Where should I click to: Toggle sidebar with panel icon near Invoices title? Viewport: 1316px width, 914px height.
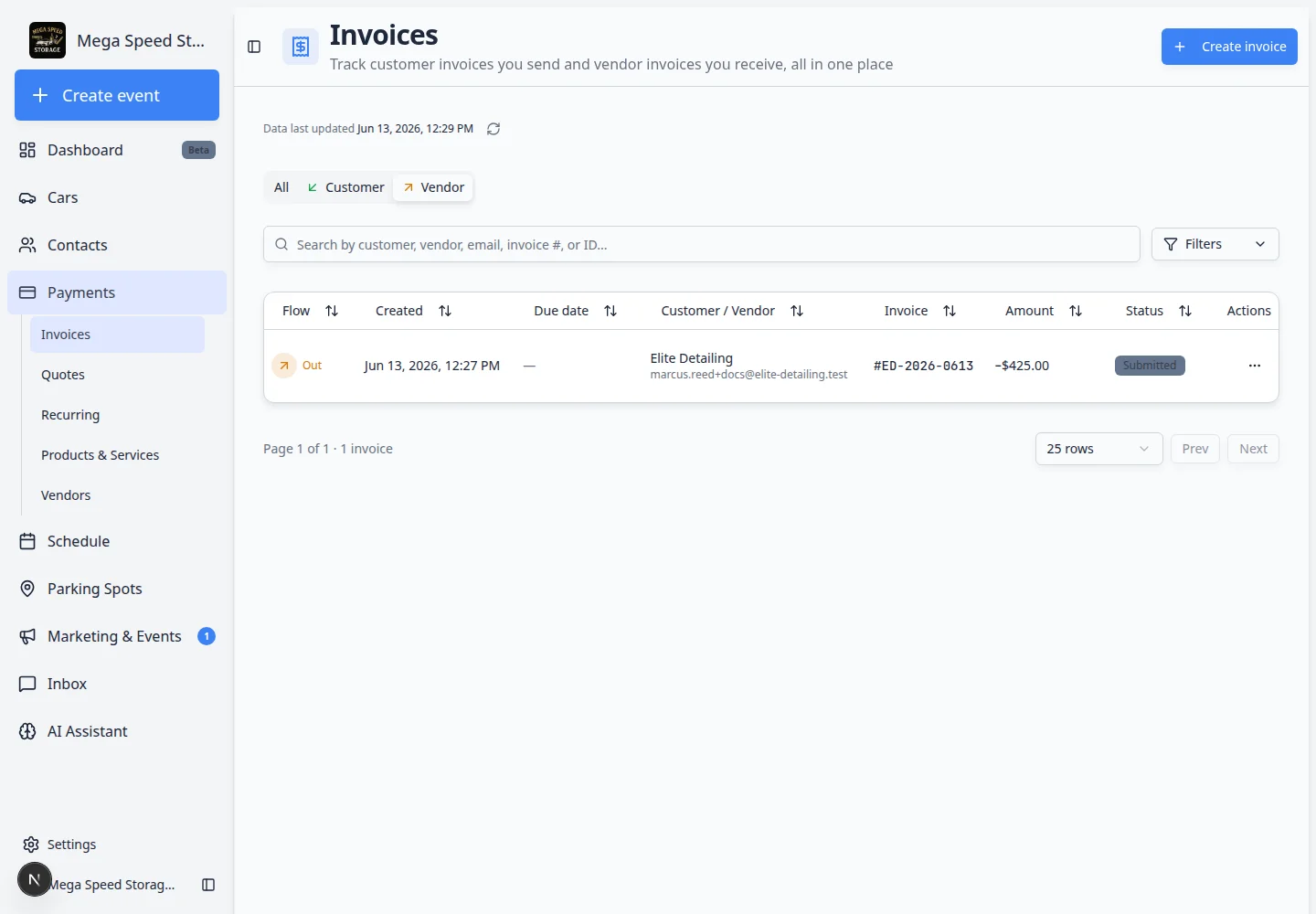click(x=254, y=47)
